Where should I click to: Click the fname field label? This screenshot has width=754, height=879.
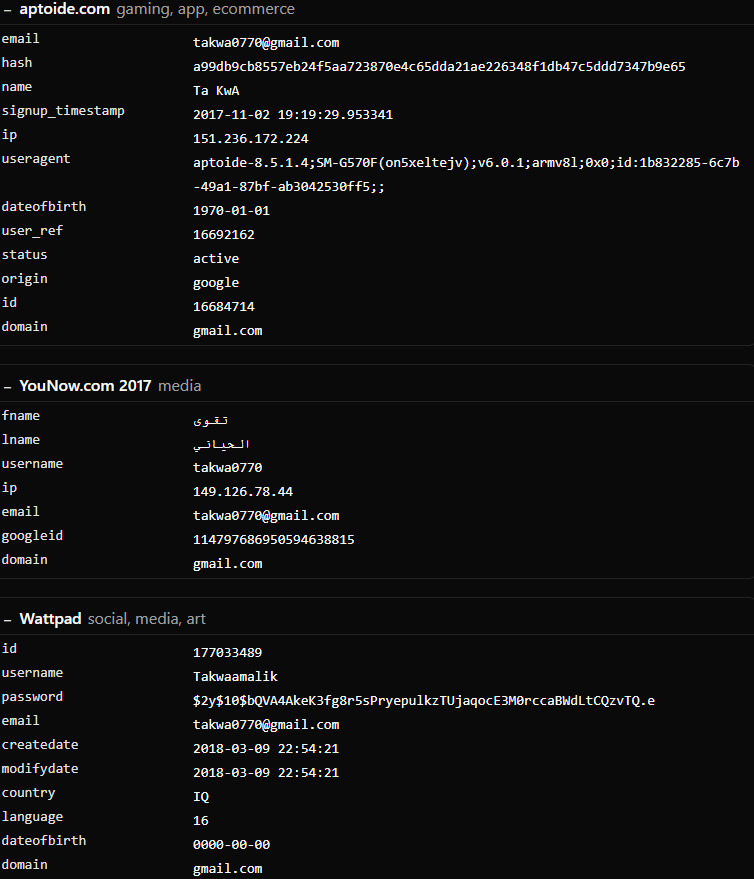[21, 416]
